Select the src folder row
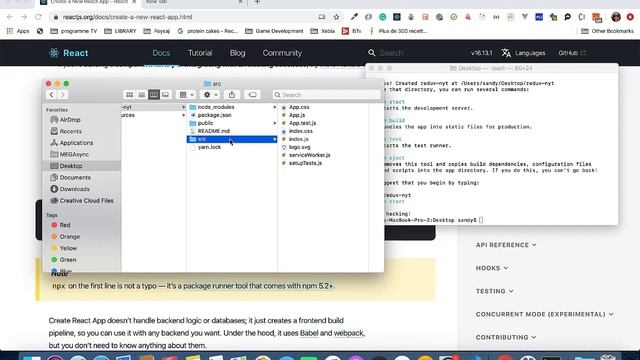Screen dimensions: 640x360 pos(232,139)
